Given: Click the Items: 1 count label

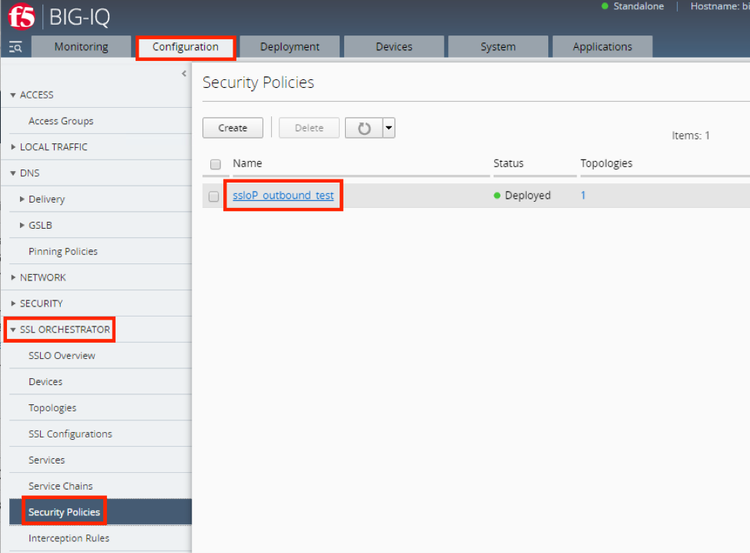Looking at the screenshot, I should [x=691, y=136].
